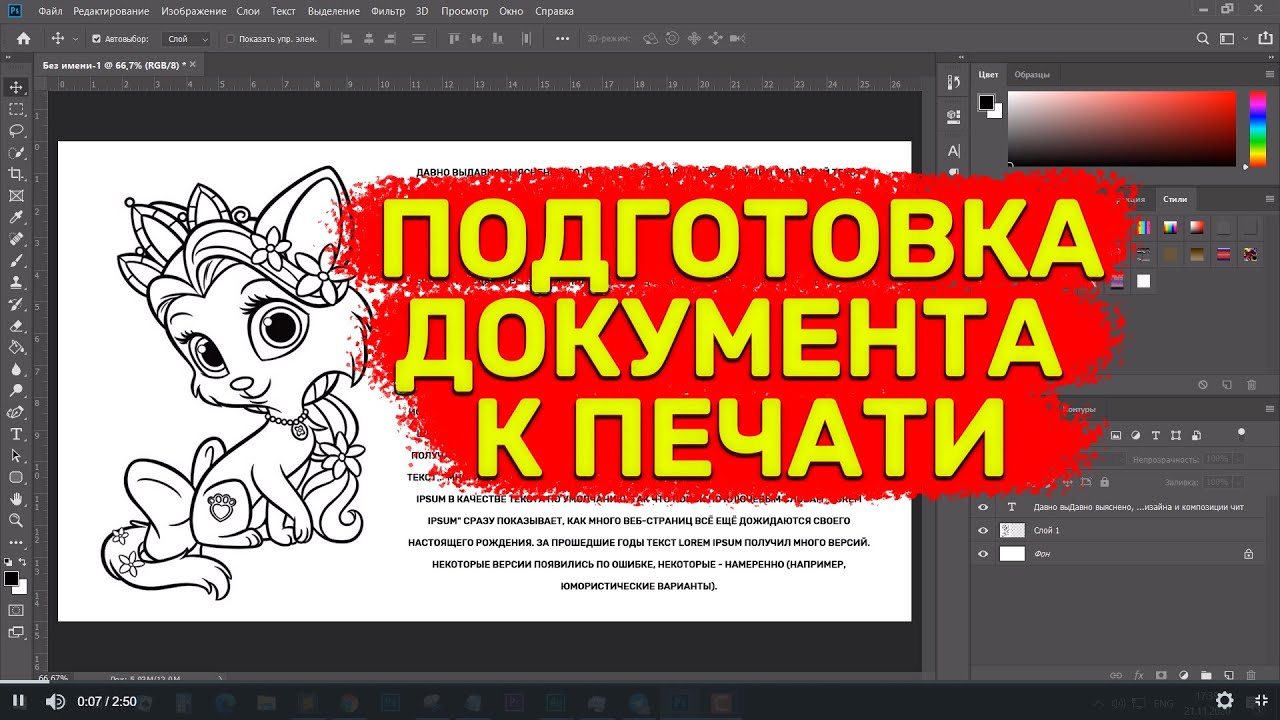1280x720 pixels.
Task: Select the Rectangular Marquee tool
Action: click(16, 109)
